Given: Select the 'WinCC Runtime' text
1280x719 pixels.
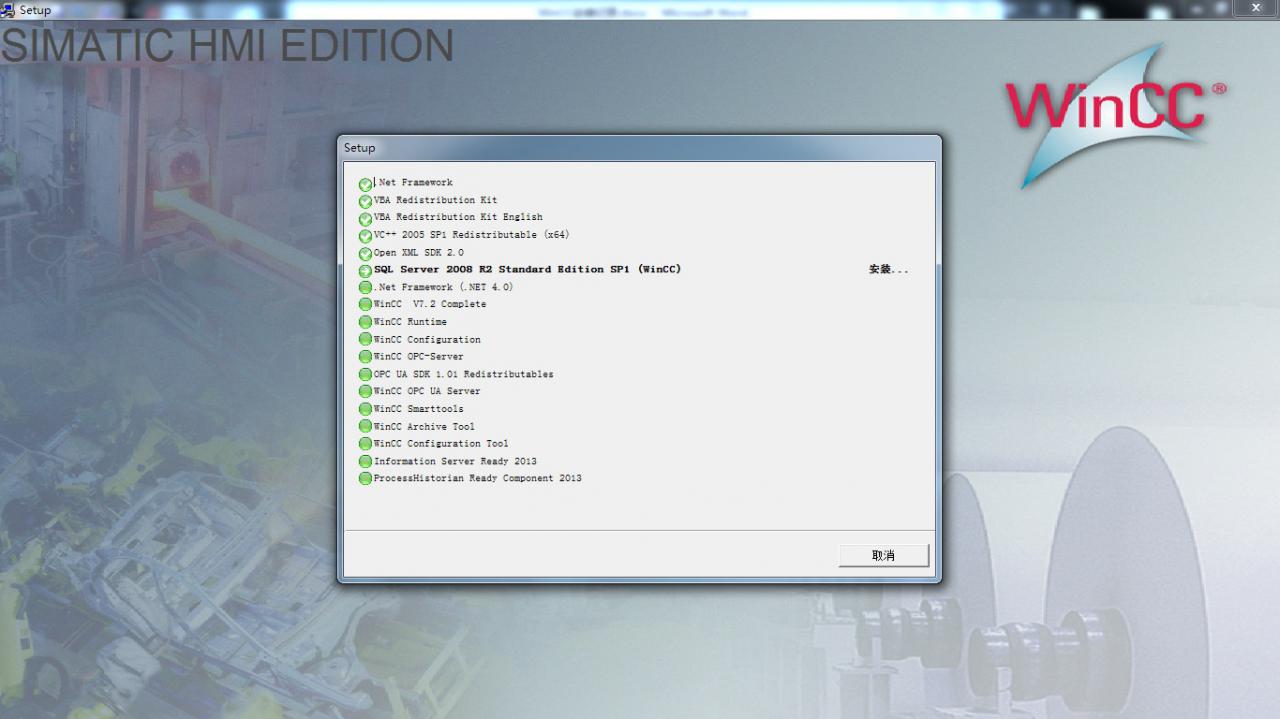Looking at the screenshot, I should pos(410,322).
